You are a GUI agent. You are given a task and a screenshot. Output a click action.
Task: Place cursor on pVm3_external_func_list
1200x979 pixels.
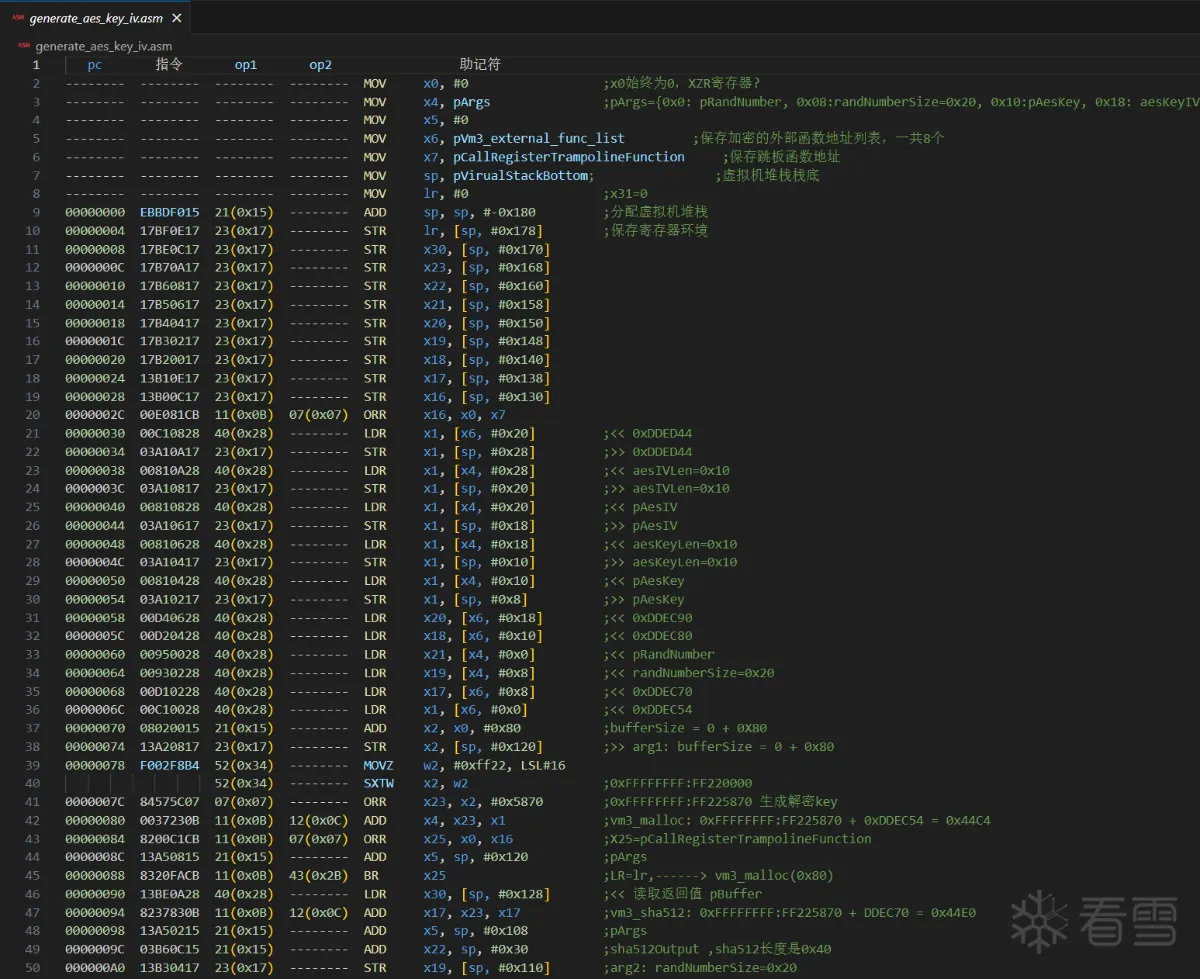[x=538, y=139]
